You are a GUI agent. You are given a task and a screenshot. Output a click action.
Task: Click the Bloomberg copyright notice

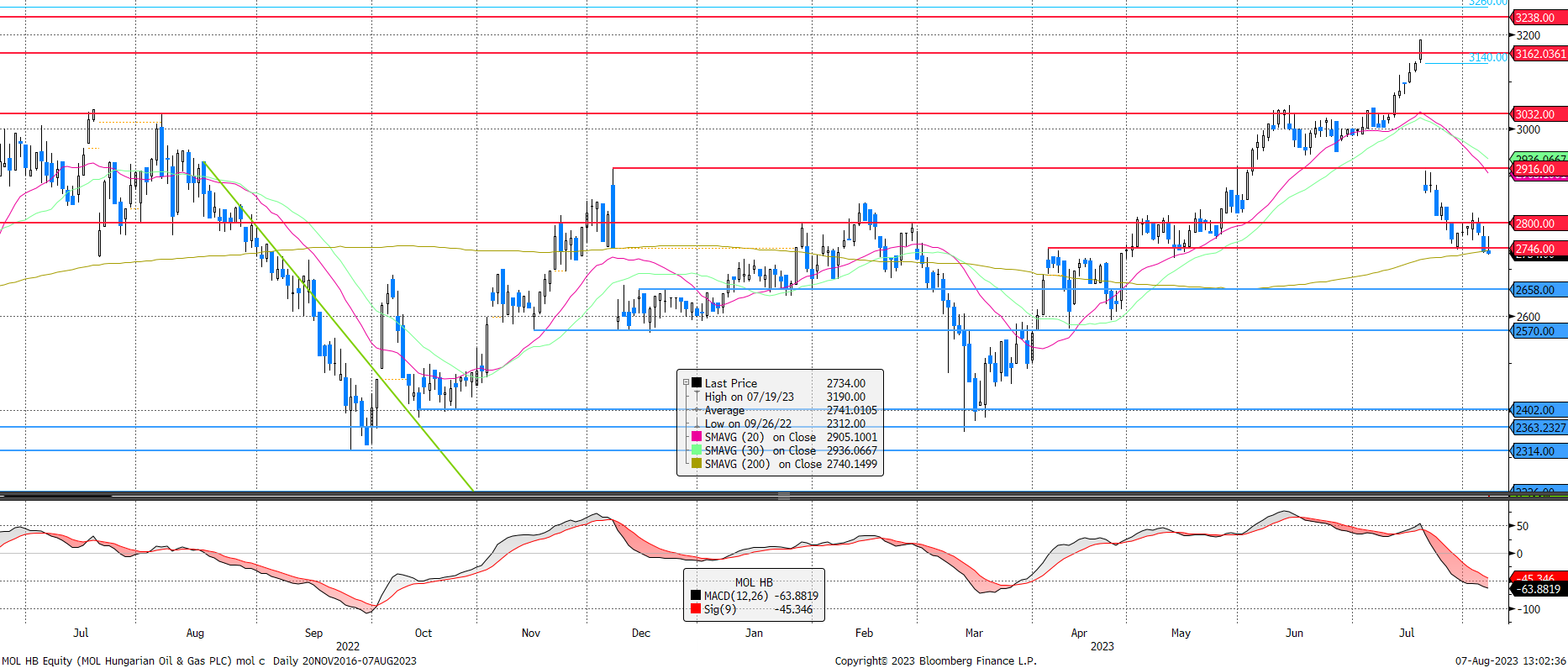[x=935, y=660]
